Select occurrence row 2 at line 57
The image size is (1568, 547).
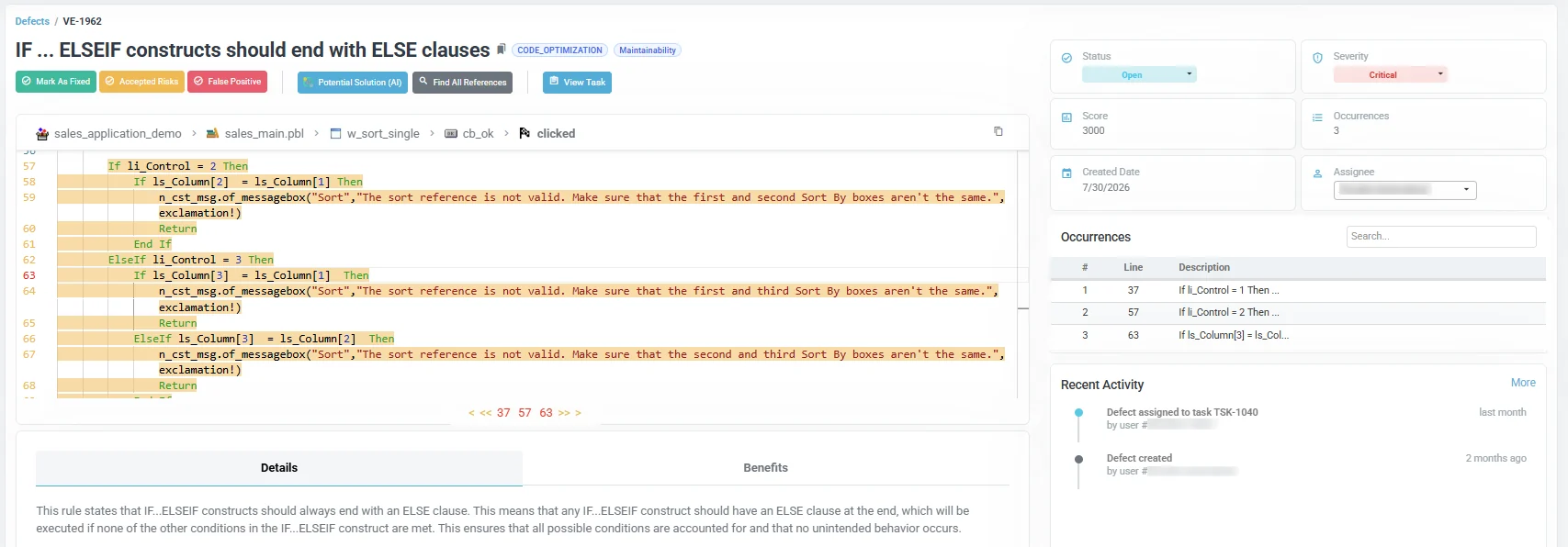[x=1298, y=313]
